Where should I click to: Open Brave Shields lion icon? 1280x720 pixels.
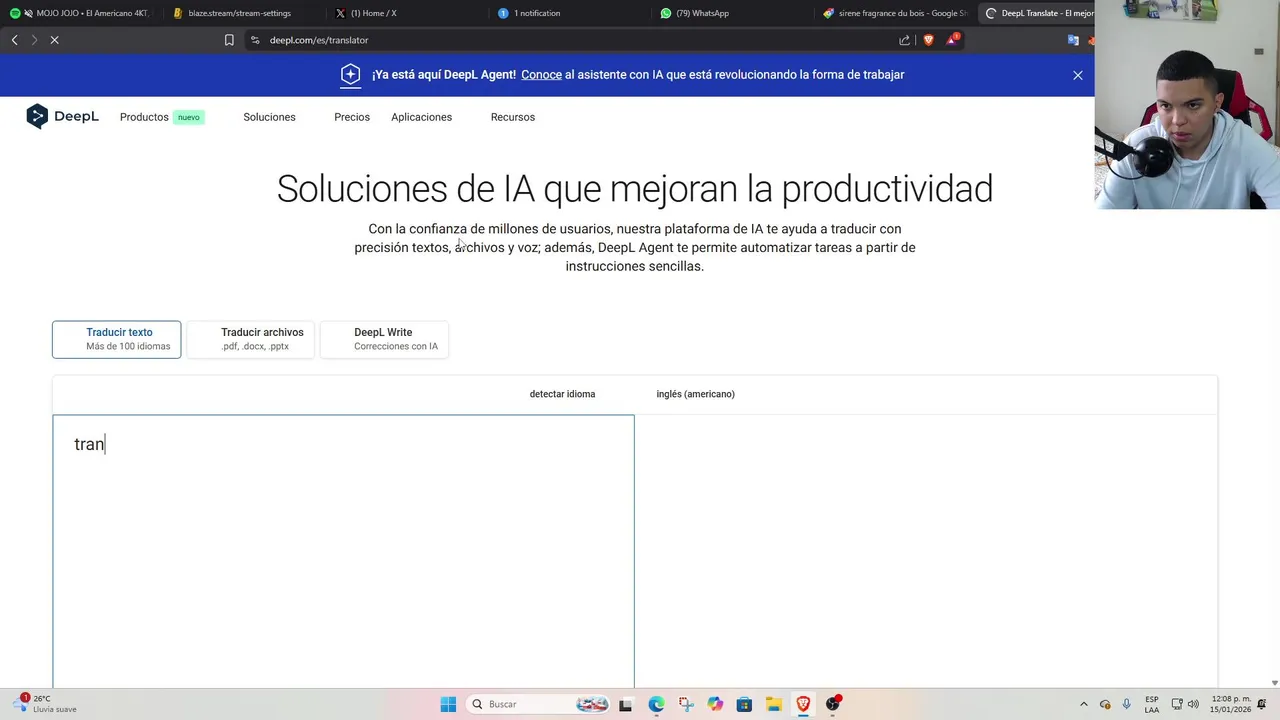click(928, 40)
